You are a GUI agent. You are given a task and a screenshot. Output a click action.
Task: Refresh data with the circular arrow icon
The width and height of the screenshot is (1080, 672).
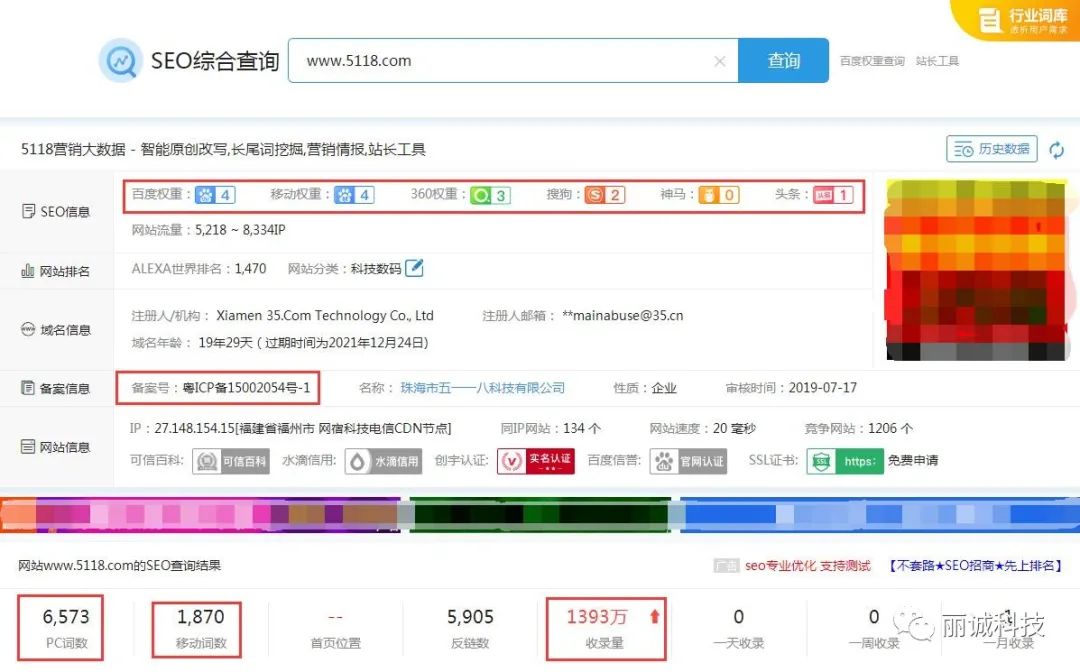tap(1057, 149)
